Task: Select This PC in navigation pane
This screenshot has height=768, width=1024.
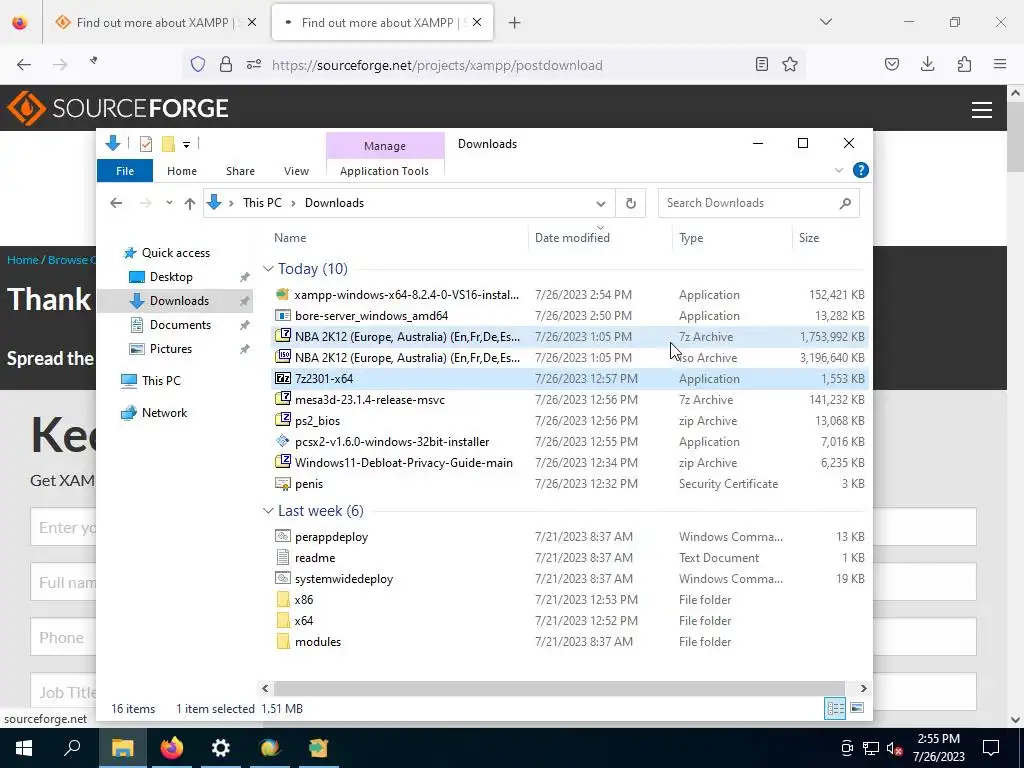Action: (161, 381)
